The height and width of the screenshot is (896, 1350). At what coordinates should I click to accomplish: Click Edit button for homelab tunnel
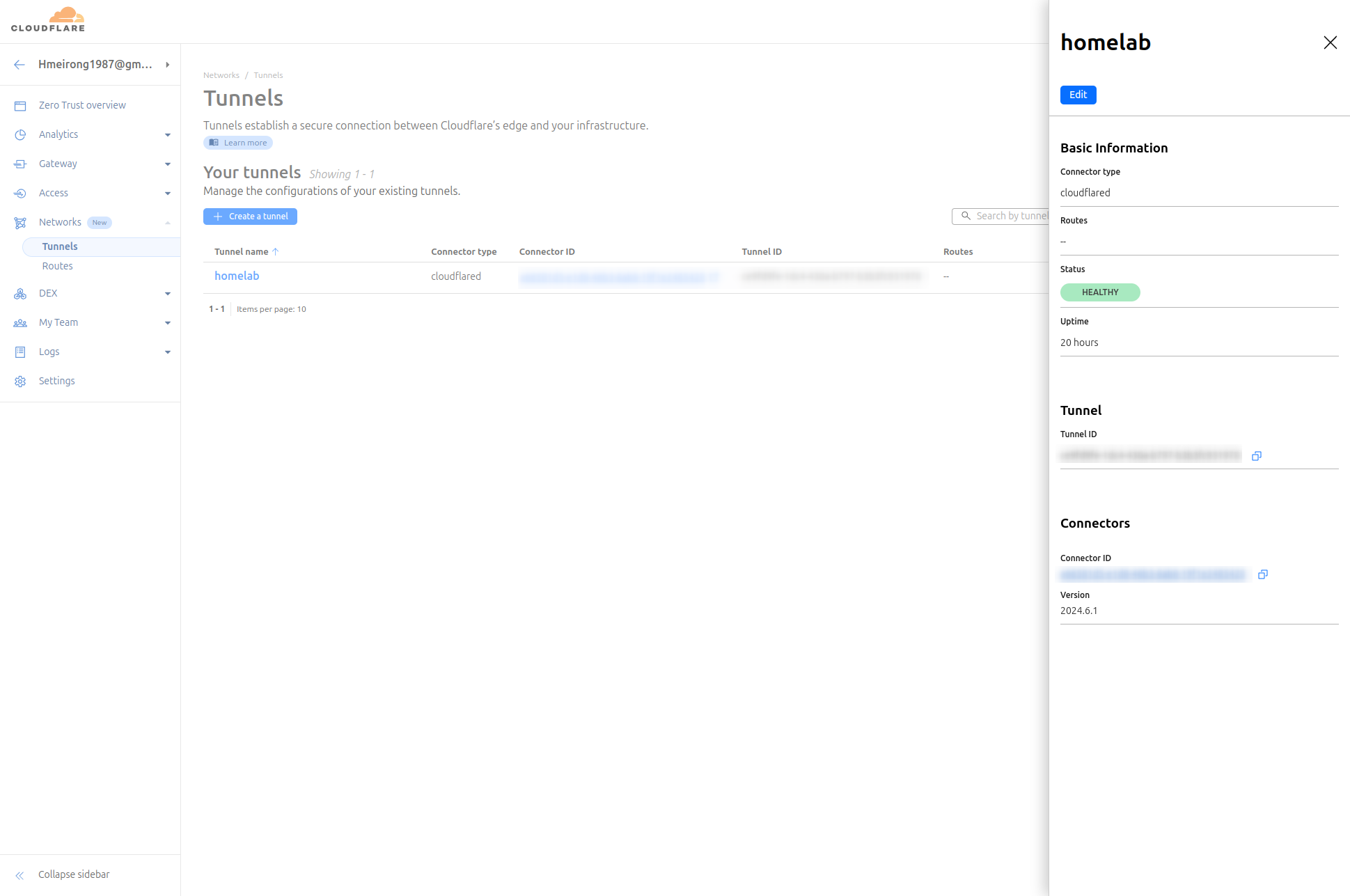tap(1079, 94)
